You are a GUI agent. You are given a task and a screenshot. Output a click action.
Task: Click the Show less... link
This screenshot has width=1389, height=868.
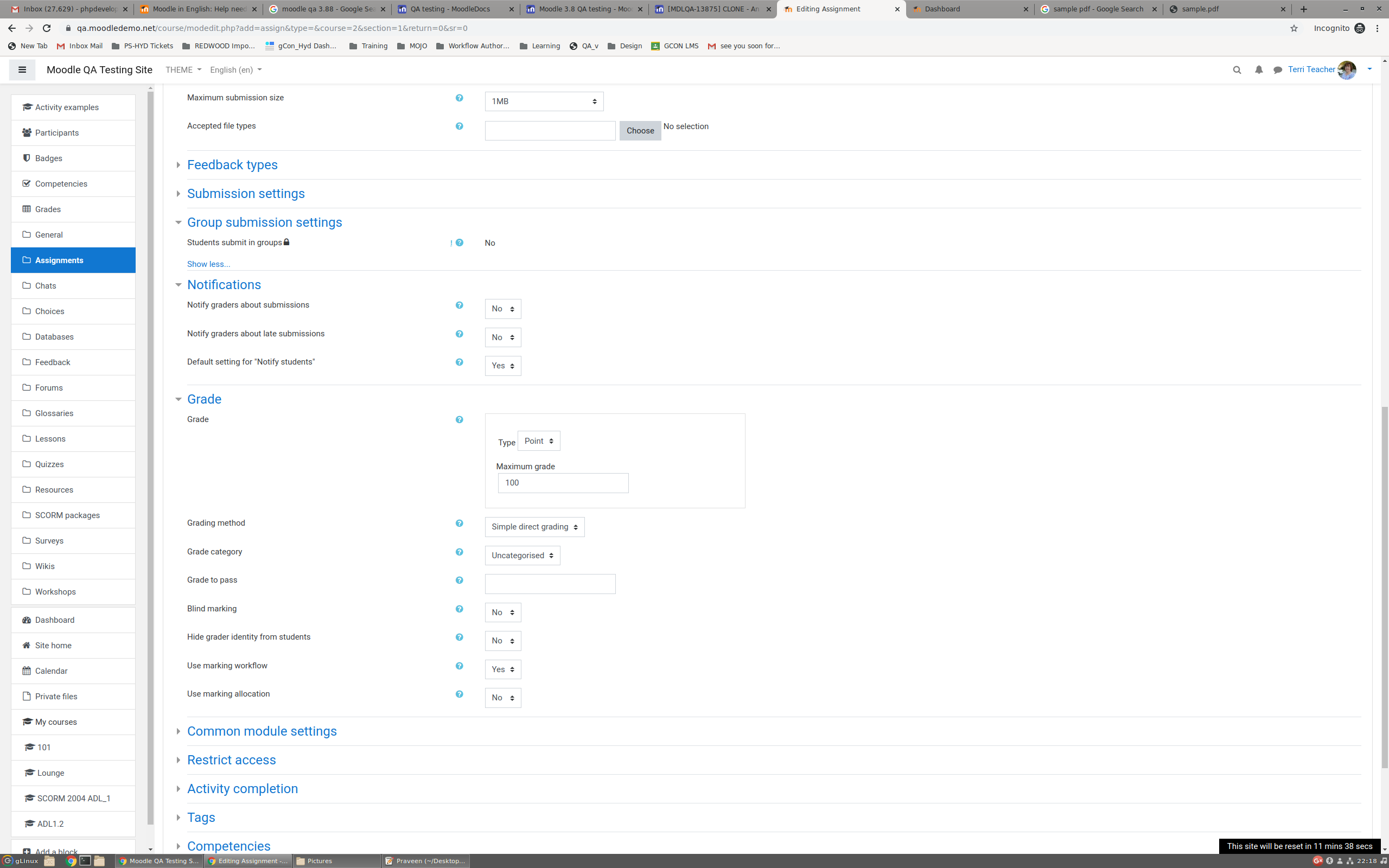point(208,264)
